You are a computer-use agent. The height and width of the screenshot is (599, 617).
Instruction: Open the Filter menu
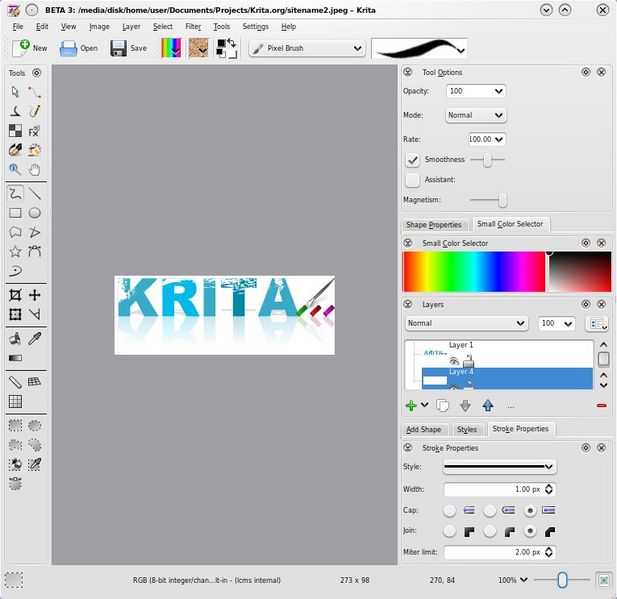[193, 27]
